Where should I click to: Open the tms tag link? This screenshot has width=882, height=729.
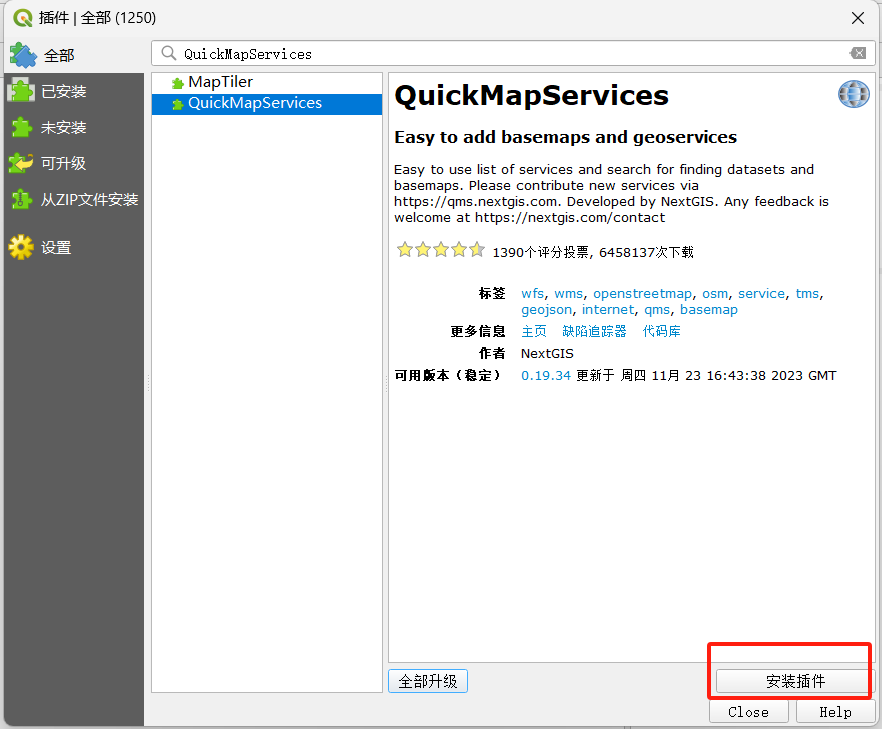(807, 294)
